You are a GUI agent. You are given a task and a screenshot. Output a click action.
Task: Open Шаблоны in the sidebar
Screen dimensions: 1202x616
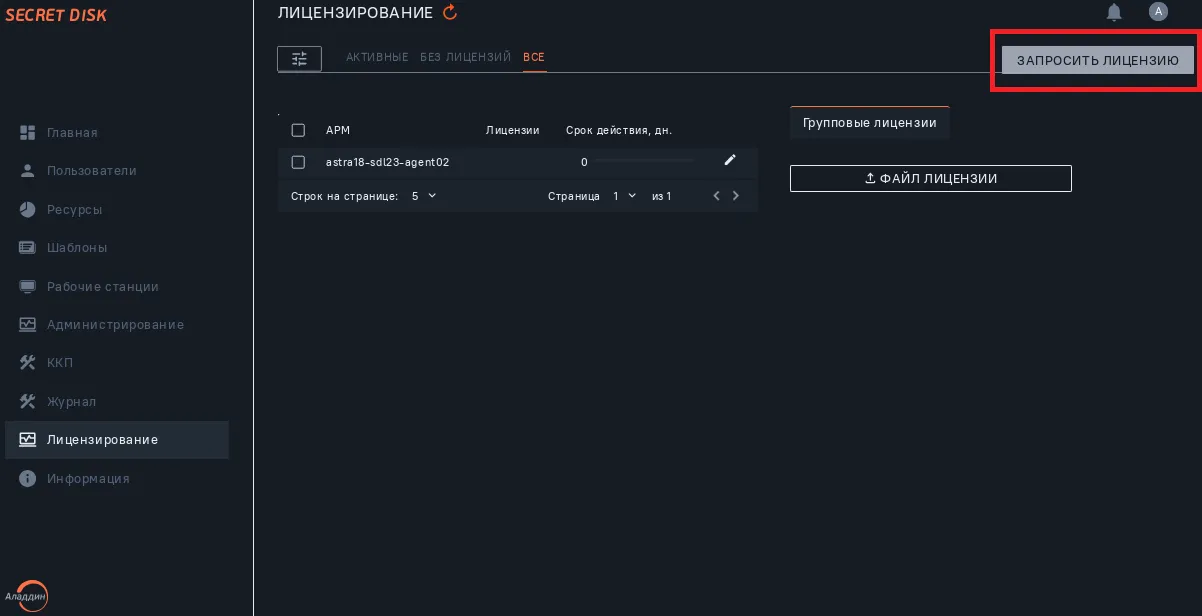point(116,248)
